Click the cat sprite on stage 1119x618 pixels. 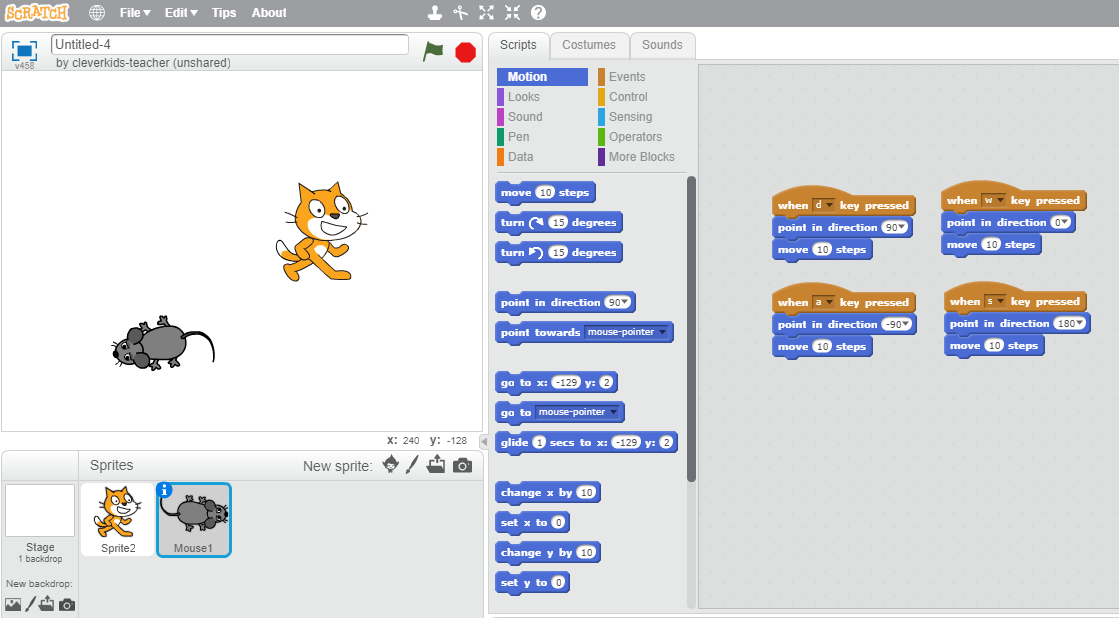coord(322,232)
